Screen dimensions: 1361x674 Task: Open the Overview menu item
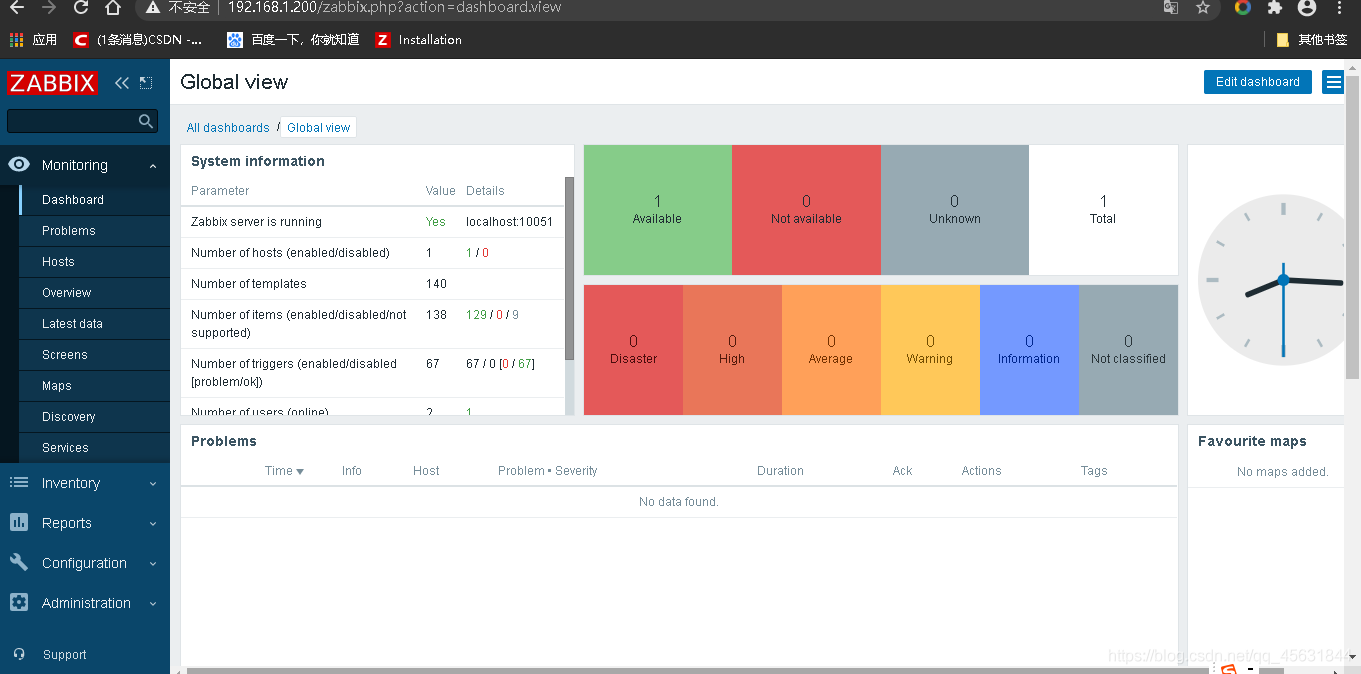tap(94, 293)
